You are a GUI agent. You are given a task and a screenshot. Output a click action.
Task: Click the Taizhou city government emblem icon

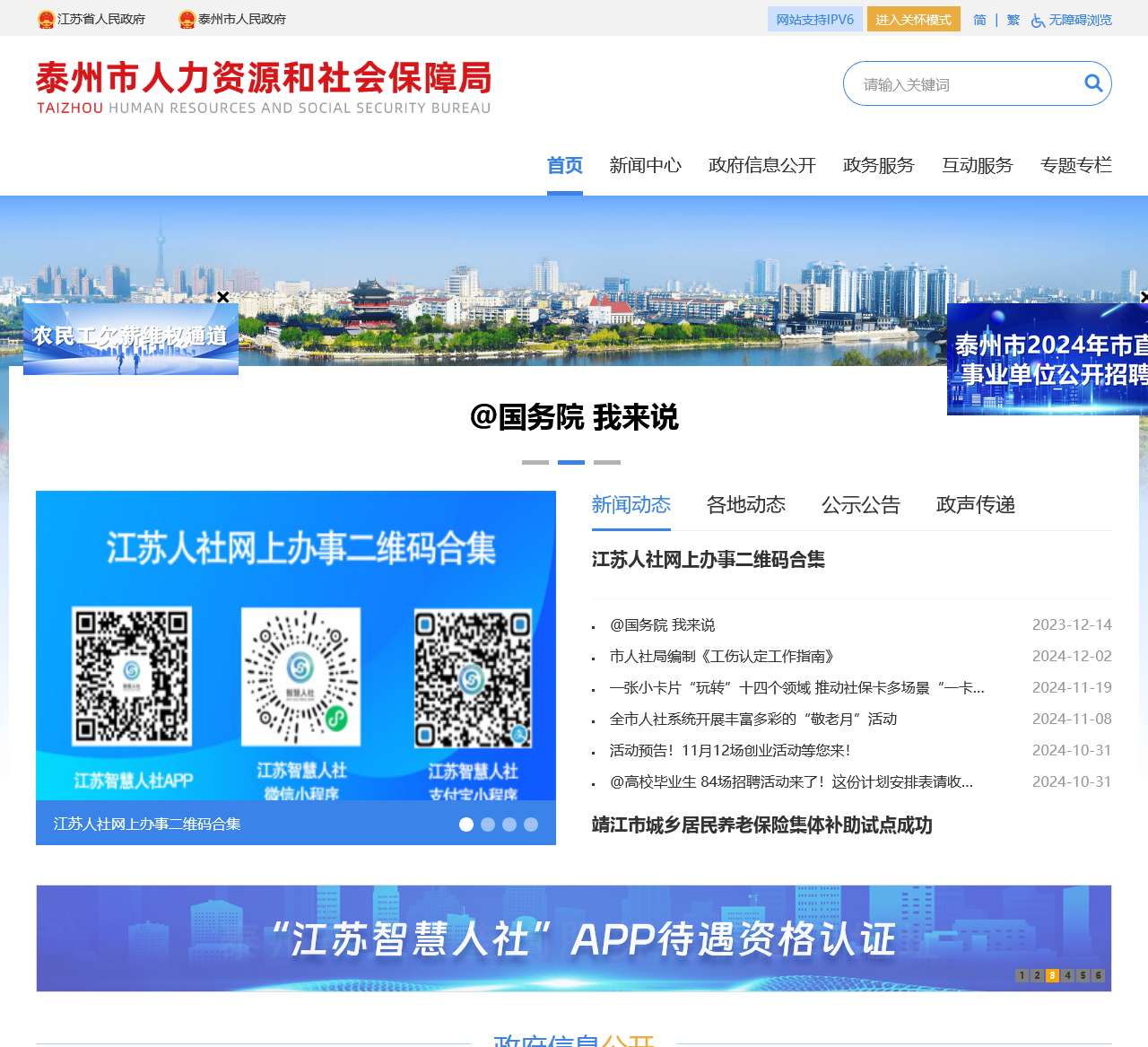coord(187,19)
